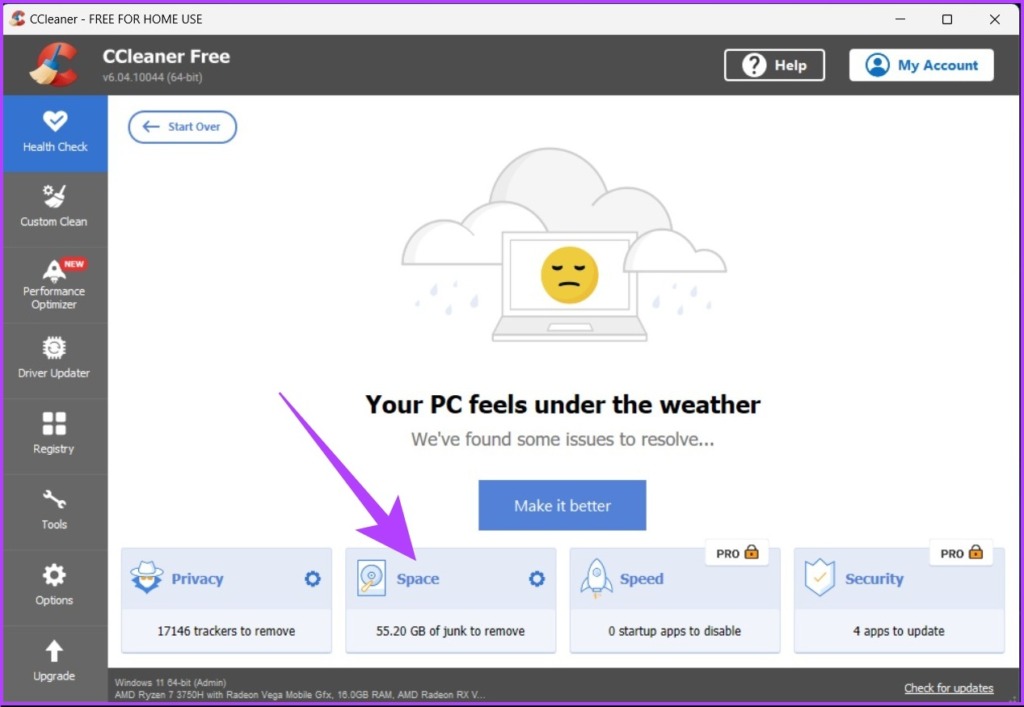Click '17146 trackers to remove' text

(x=226, y=631)
